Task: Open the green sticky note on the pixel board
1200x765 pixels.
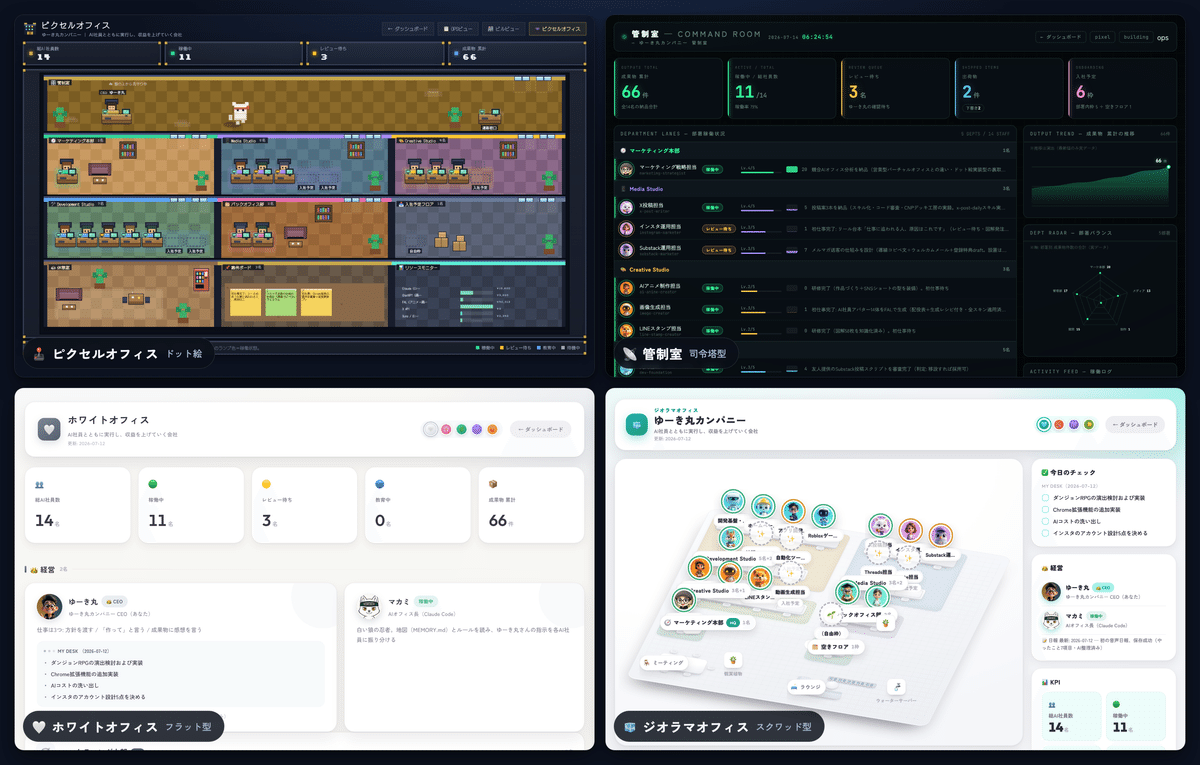Action: tap(283, 301)
